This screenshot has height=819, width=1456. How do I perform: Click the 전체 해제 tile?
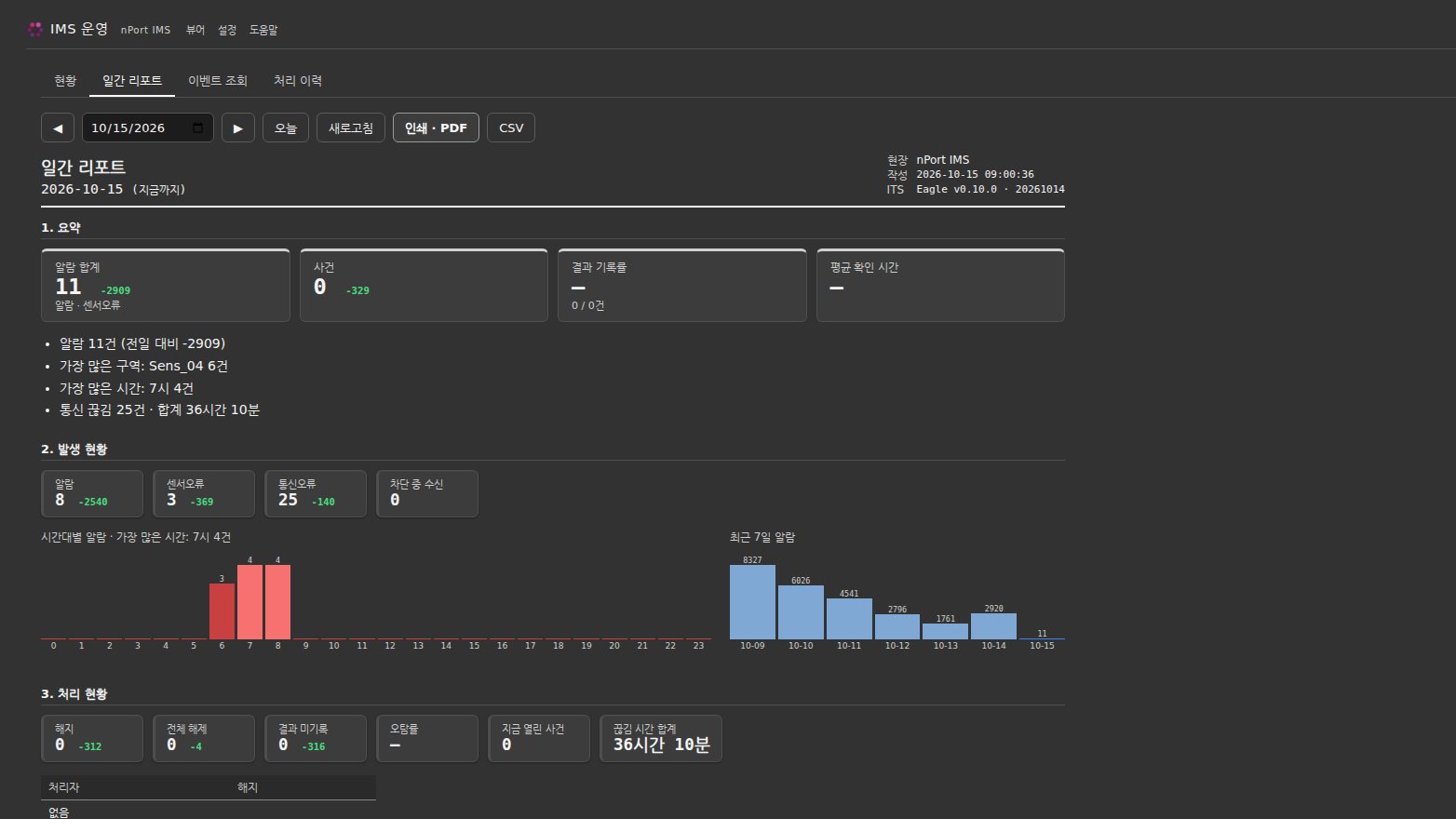point(204,738)
